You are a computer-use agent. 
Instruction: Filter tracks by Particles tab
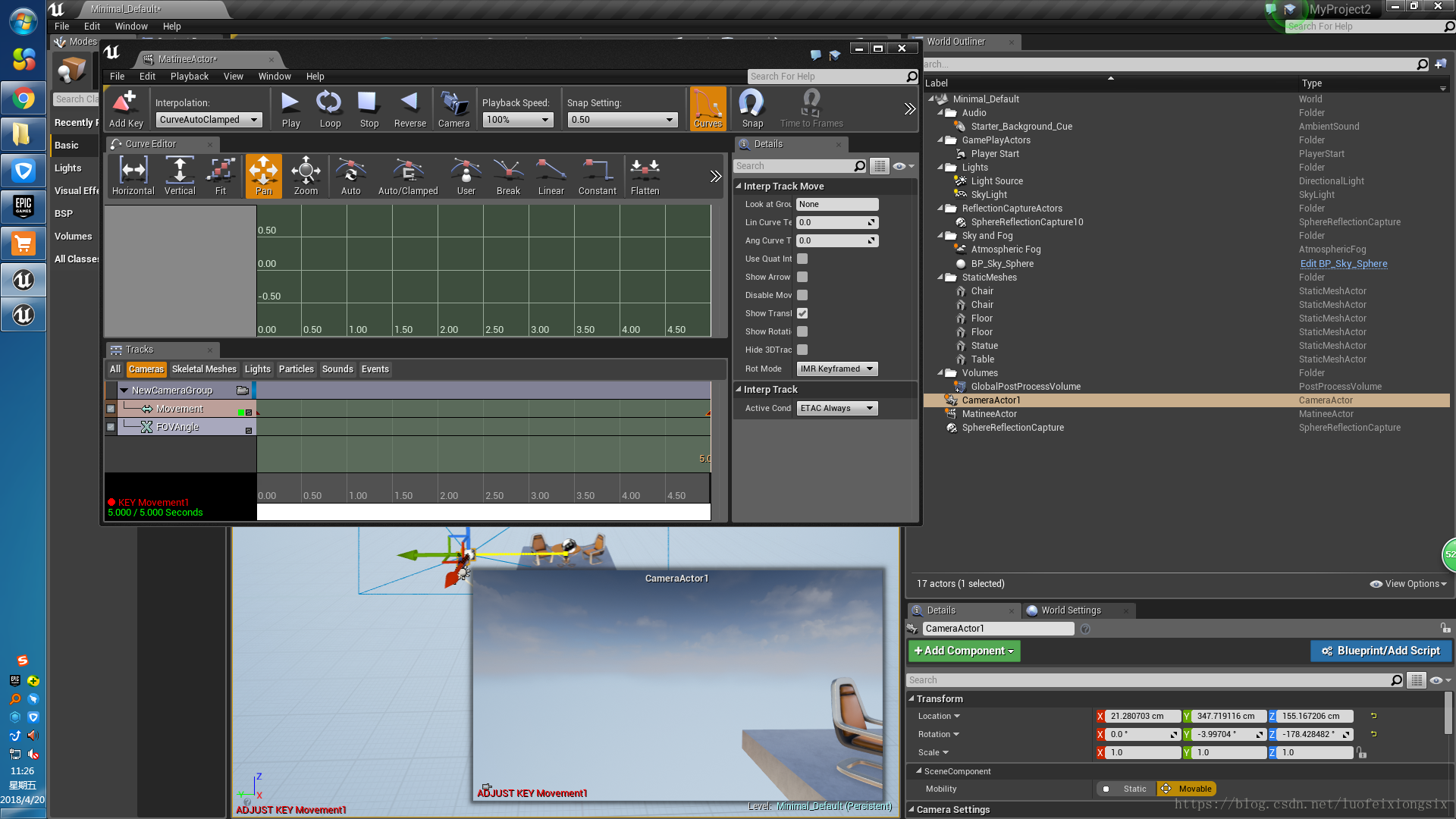(296, 369)
